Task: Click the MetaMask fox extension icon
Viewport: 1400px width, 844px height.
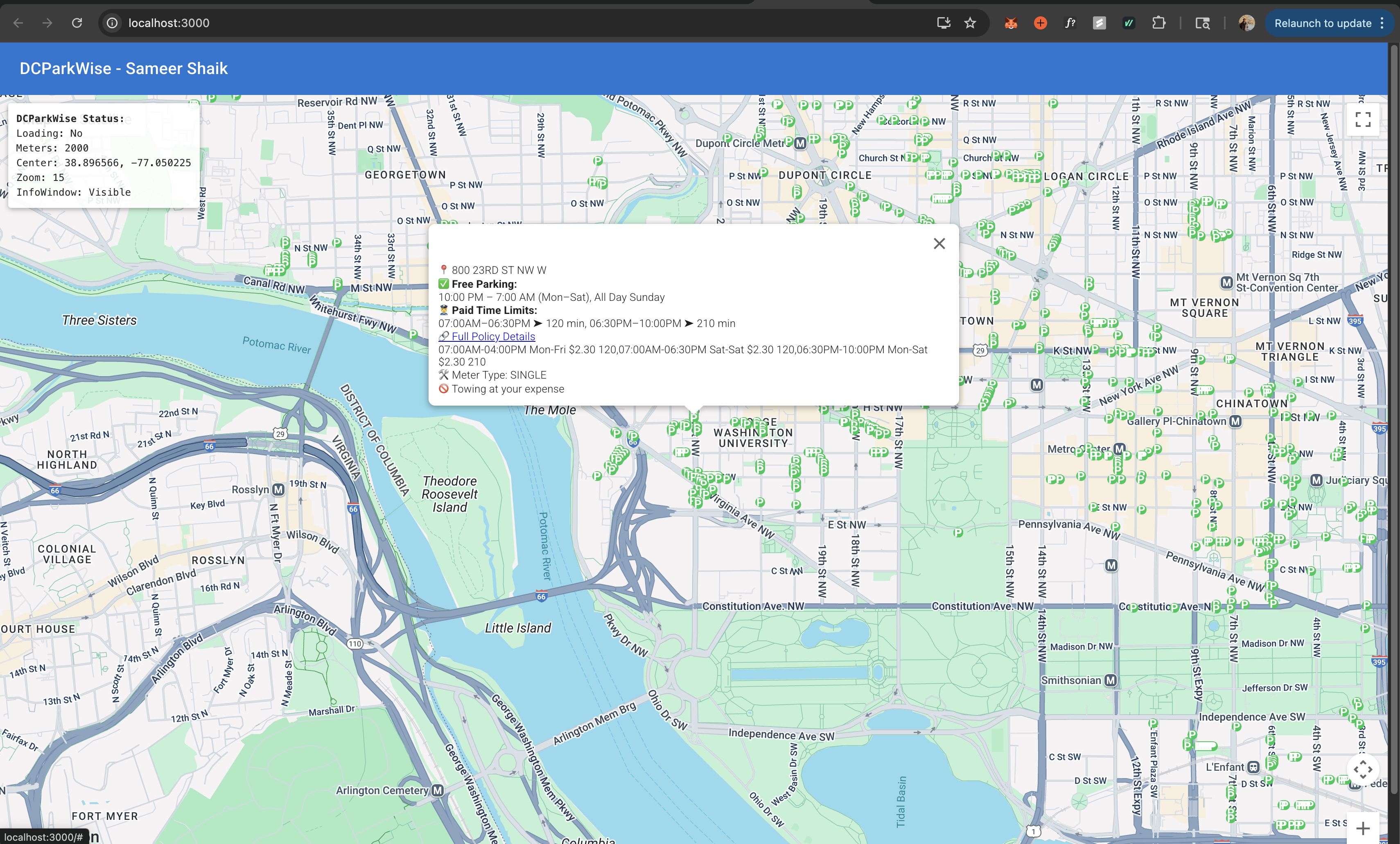Action: coord(1010,23)
